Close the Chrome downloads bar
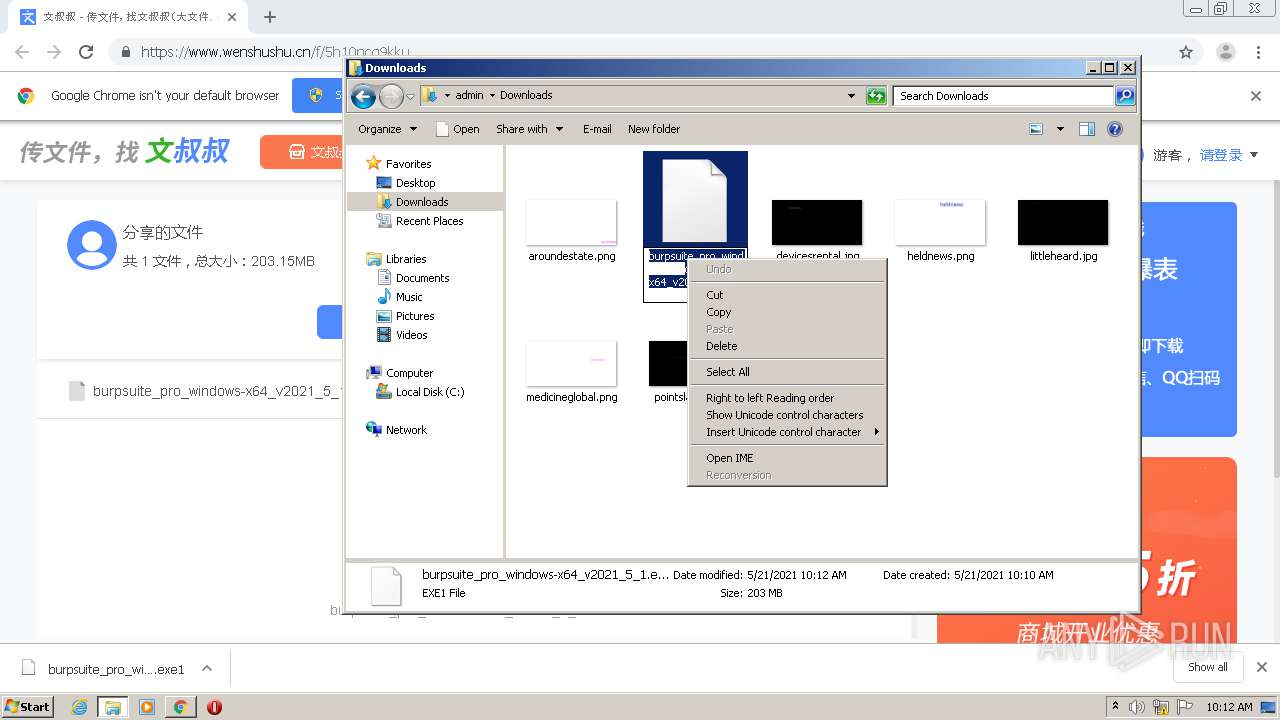 [1262, 667]
